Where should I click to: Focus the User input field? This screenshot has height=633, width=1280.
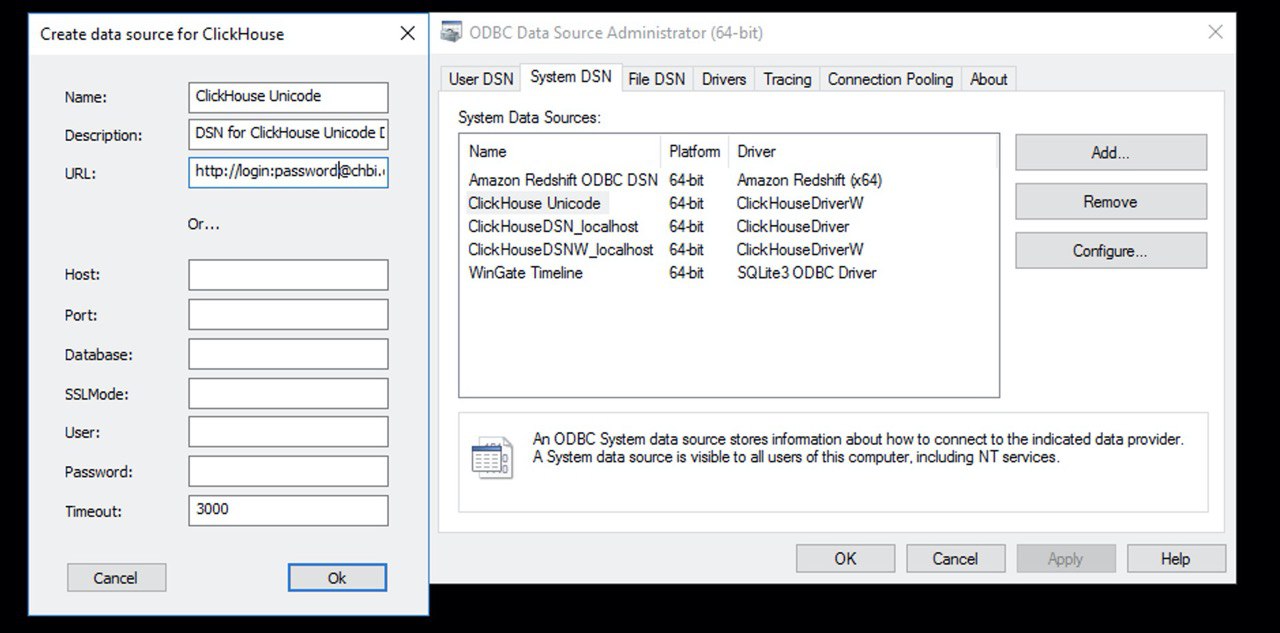click(x=288, y=432)
